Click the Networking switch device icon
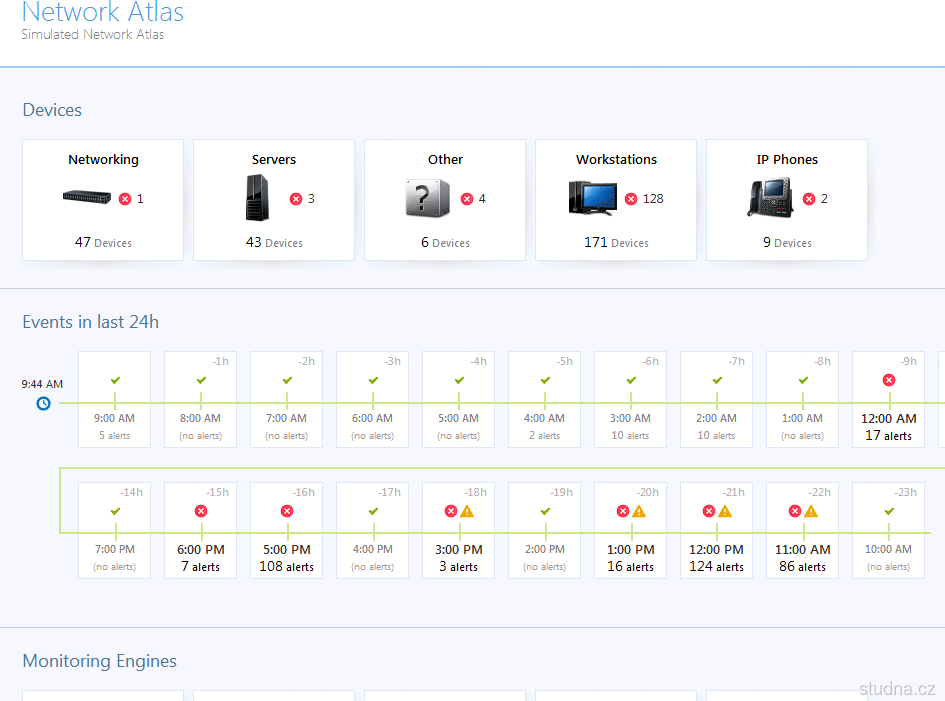The image size is (945, 701). coord(87,198)
